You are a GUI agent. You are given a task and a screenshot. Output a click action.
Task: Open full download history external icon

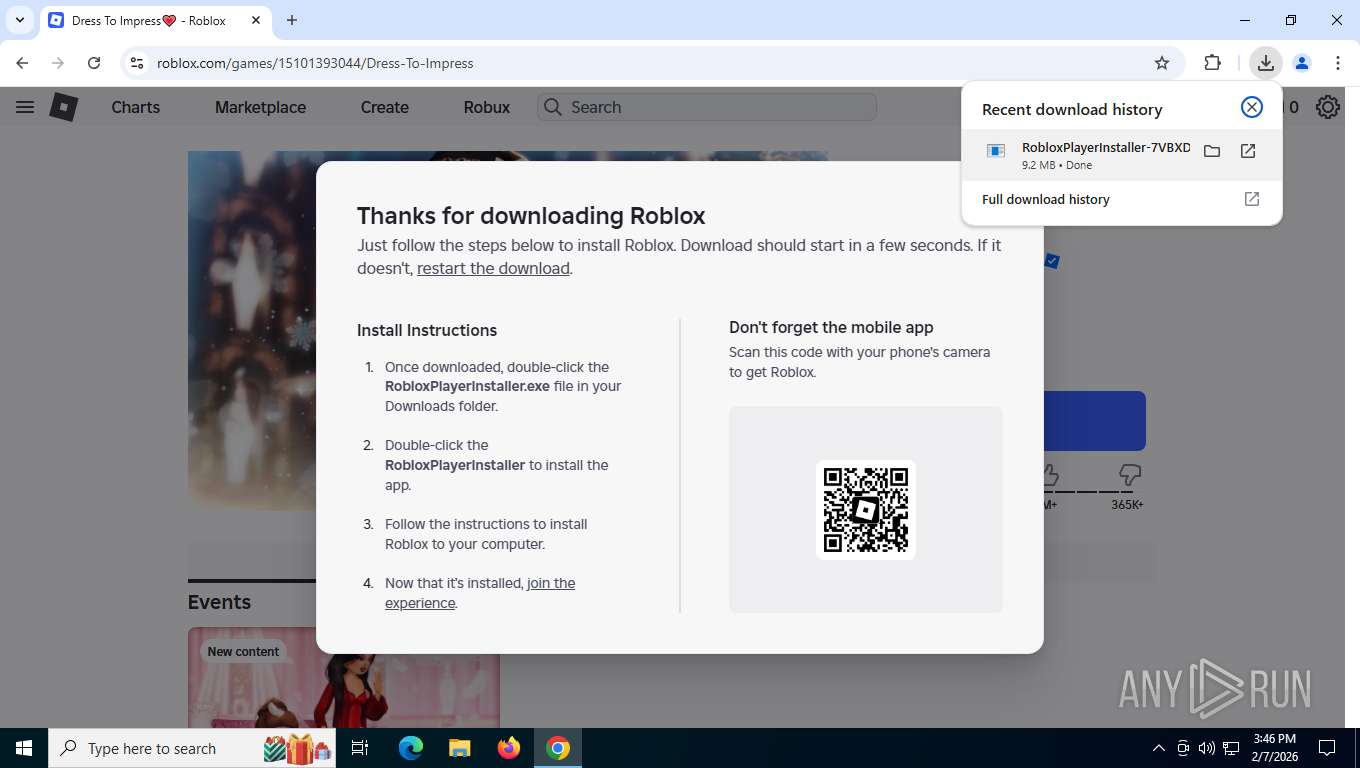click(1251, 199)
